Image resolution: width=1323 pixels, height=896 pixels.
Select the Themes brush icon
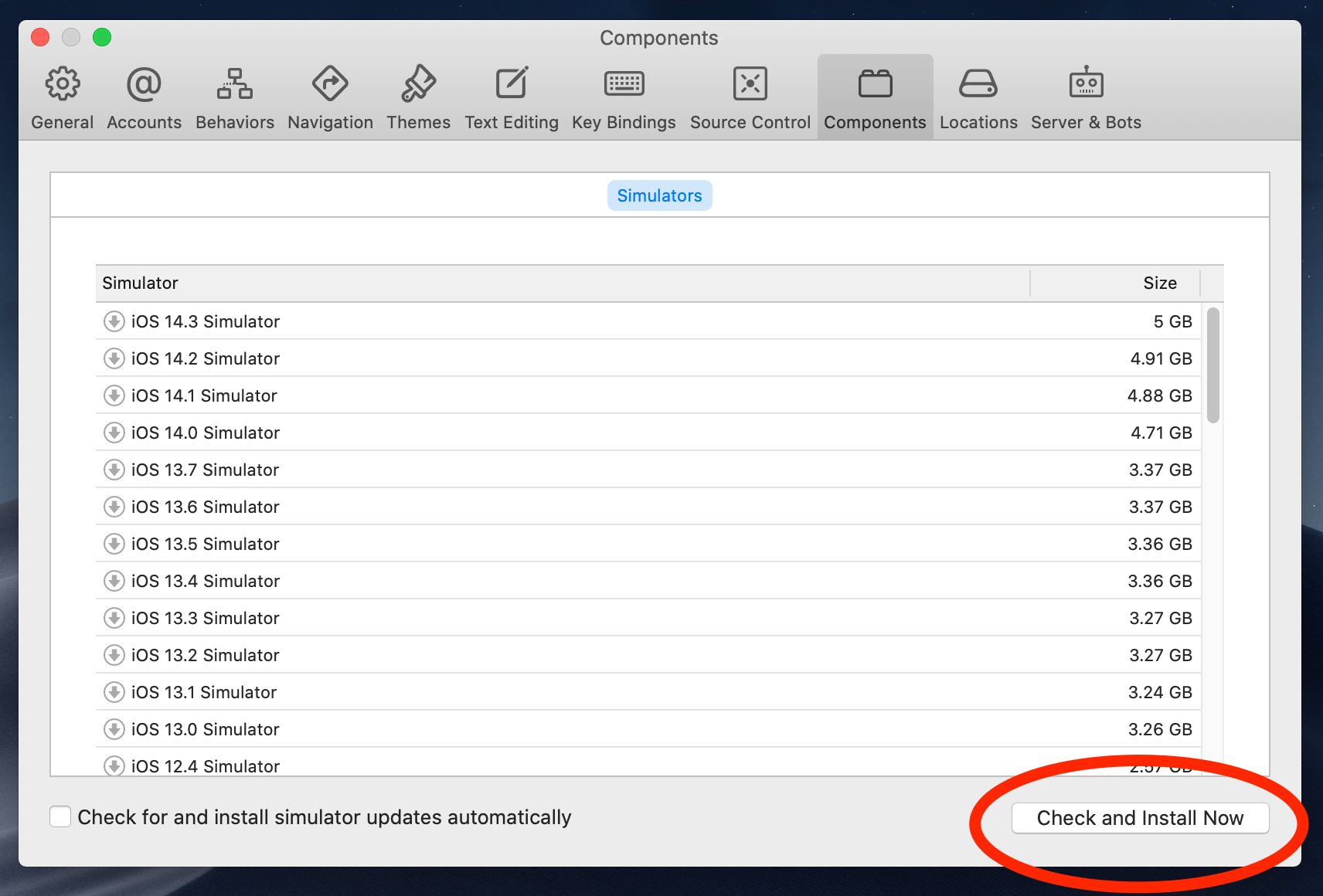(x=419, y=83)
